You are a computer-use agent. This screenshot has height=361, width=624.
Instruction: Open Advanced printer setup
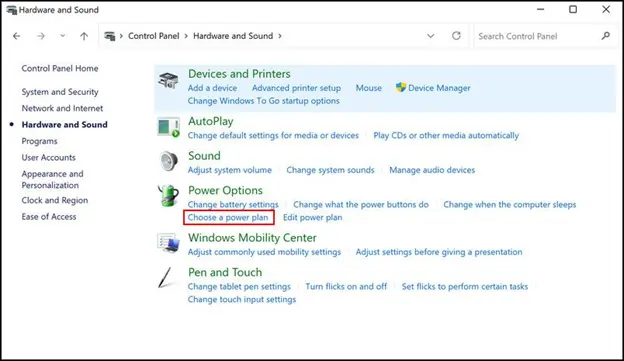click(296, 88)
